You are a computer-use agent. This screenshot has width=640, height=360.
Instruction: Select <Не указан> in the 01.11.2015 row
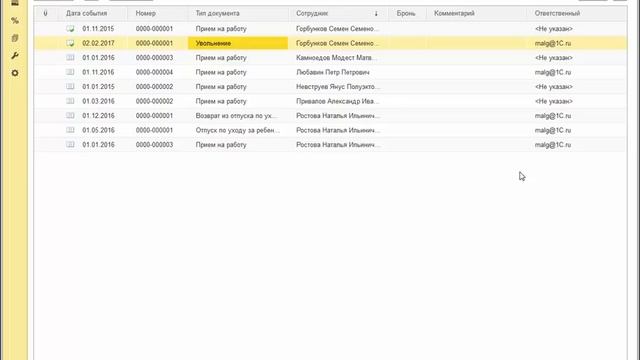(553, 29)
